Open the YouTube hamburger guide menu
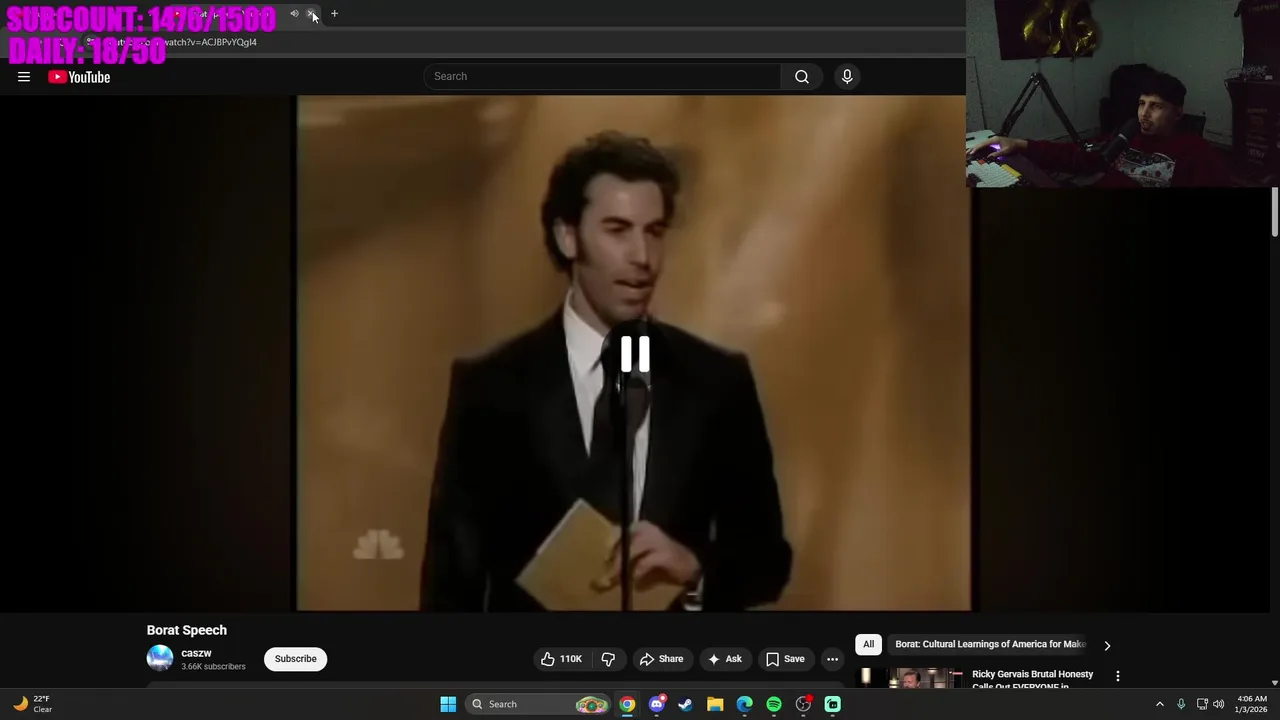This screenshot has height=720, width=1280. 24,77
